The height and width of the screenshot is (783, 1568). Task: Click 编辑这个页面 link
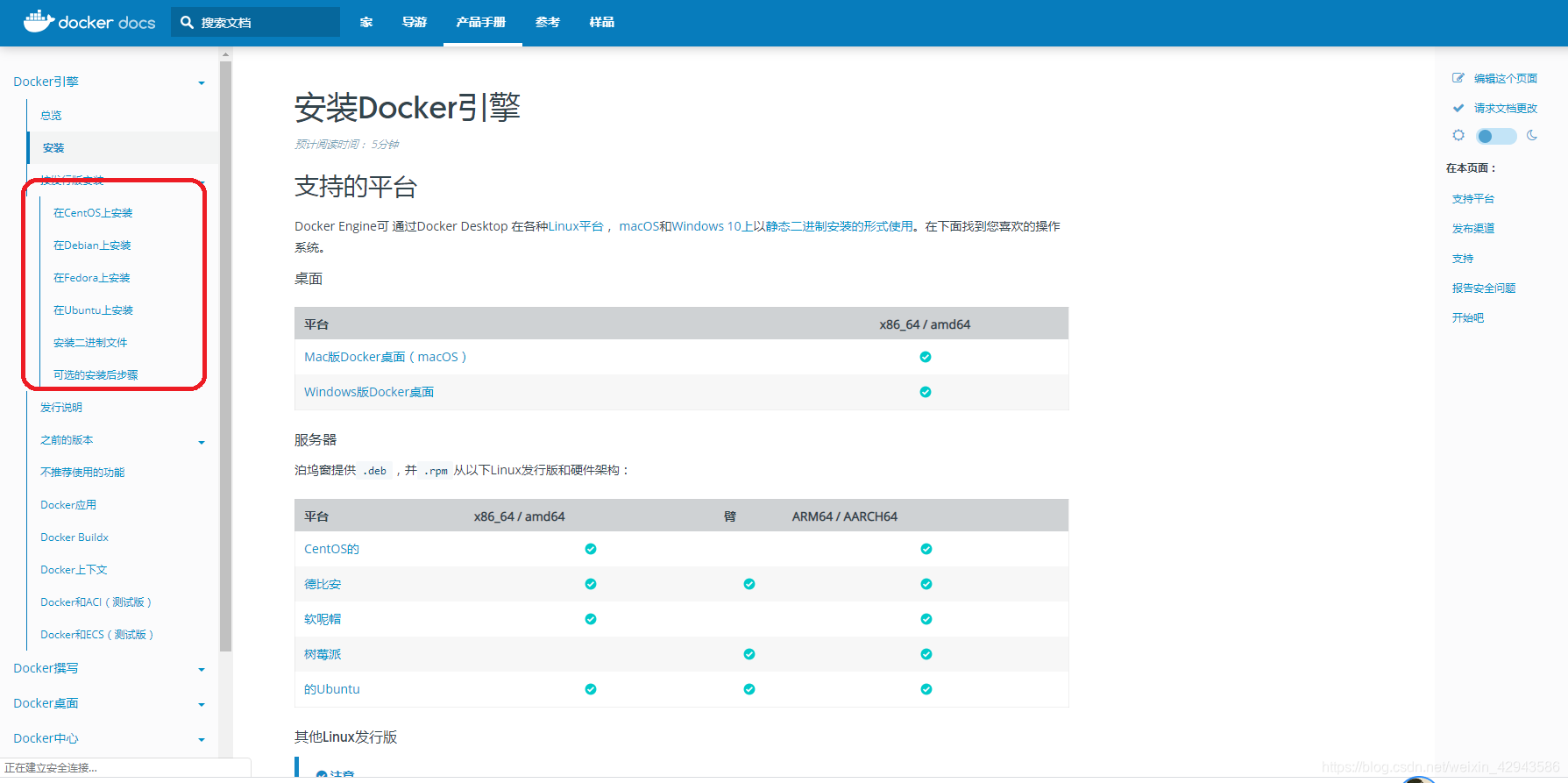point(1505,79)
